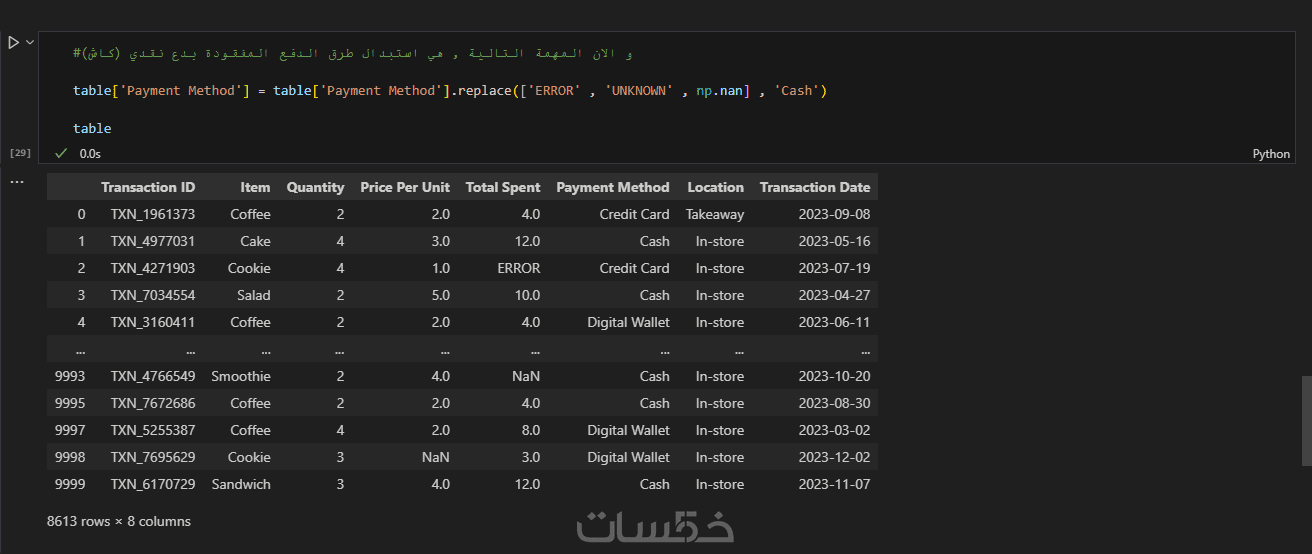
Task: Open the run options dropdown chevron
Action: tap(30, 43)
